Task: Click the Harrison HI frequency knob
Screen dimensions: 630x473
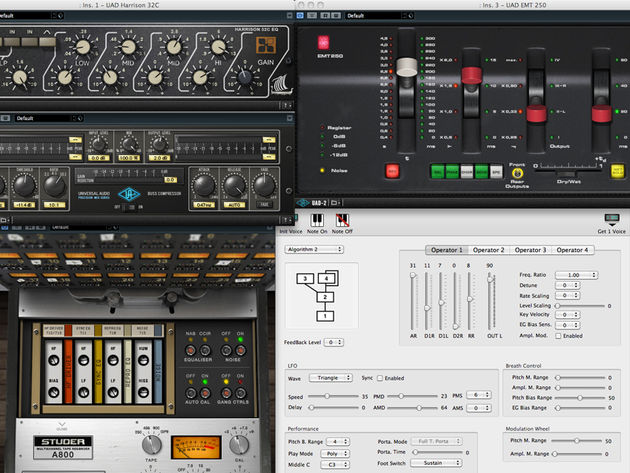Action: point(219,47)
